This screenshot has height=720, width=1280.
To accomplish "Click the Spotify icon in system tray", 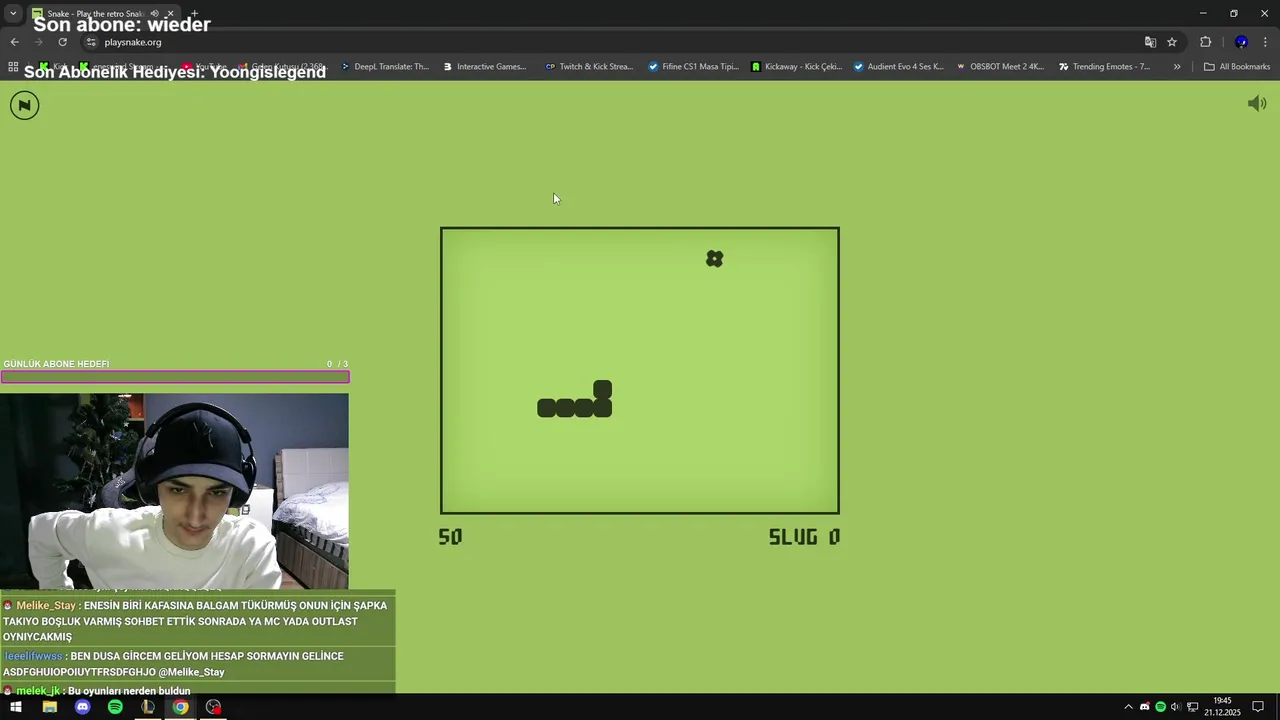I will (x=1160, y=707).
